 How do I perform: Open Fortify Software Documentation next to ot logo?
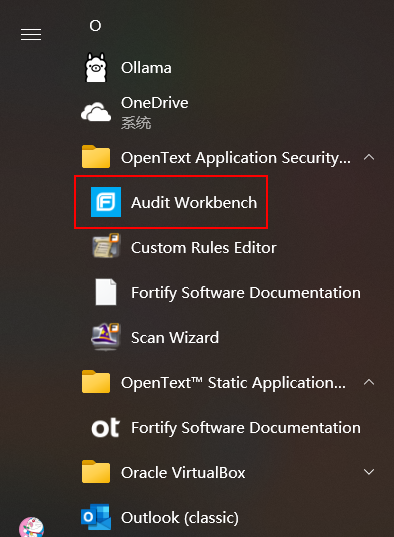pos(246,428)
